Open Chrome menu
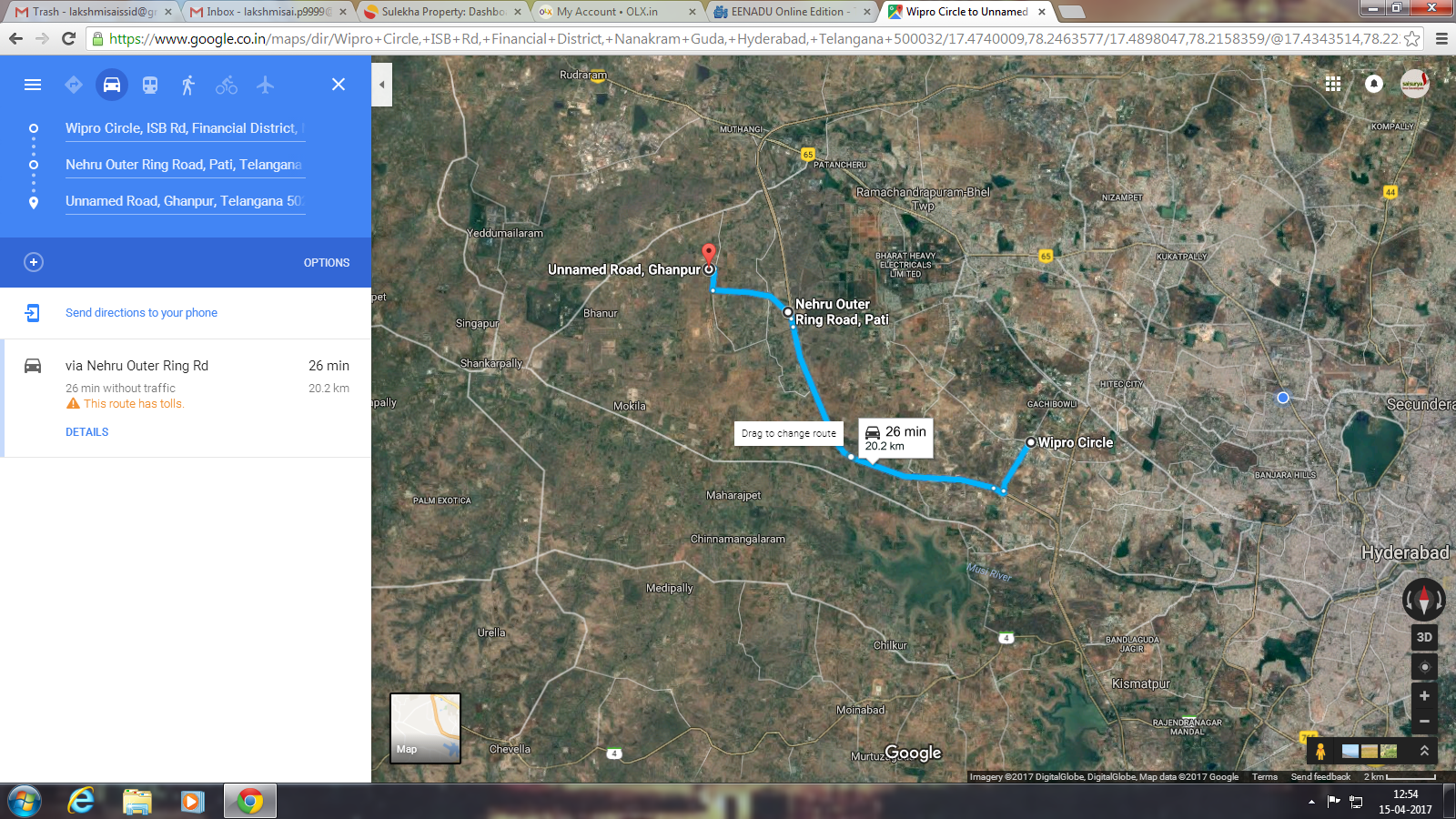 click(1441, 38)
